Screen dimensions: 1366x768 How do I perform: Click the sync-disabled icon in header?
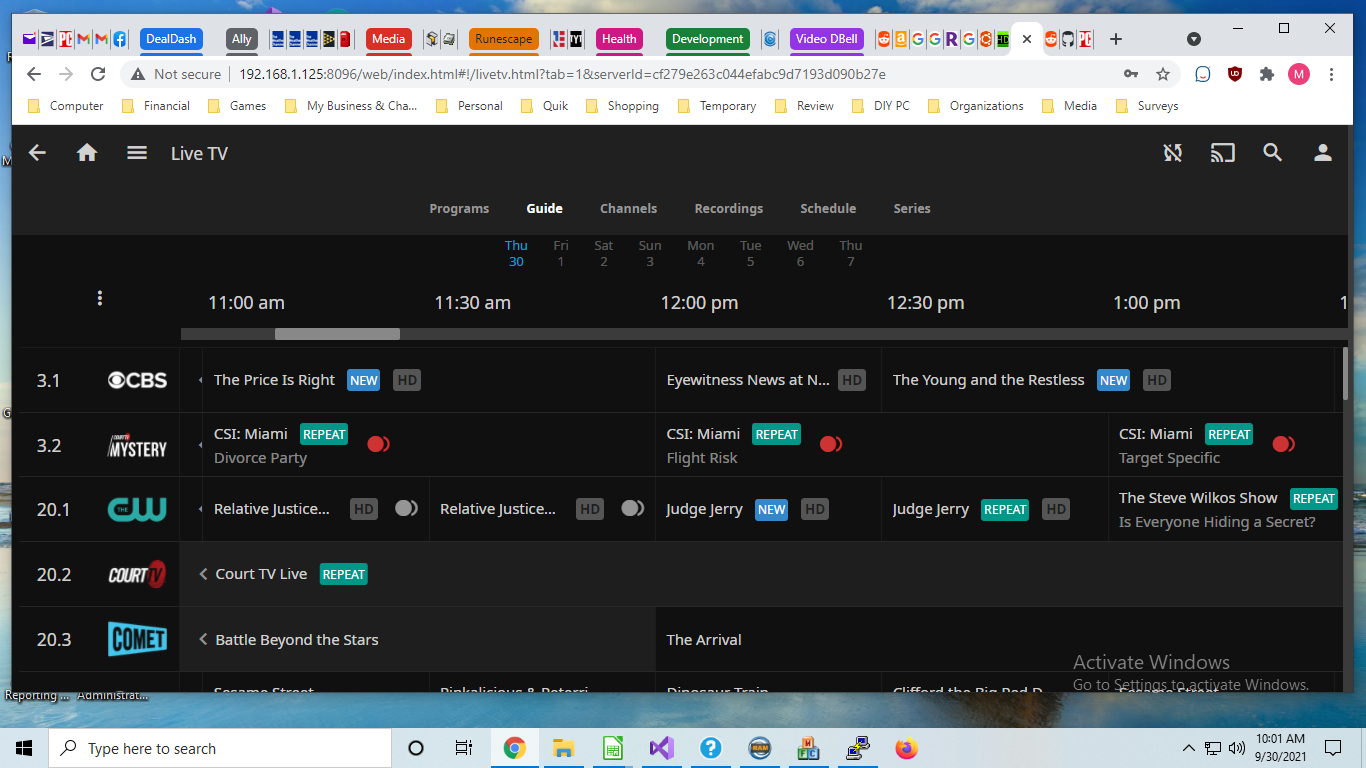(x=1173, y=153)
